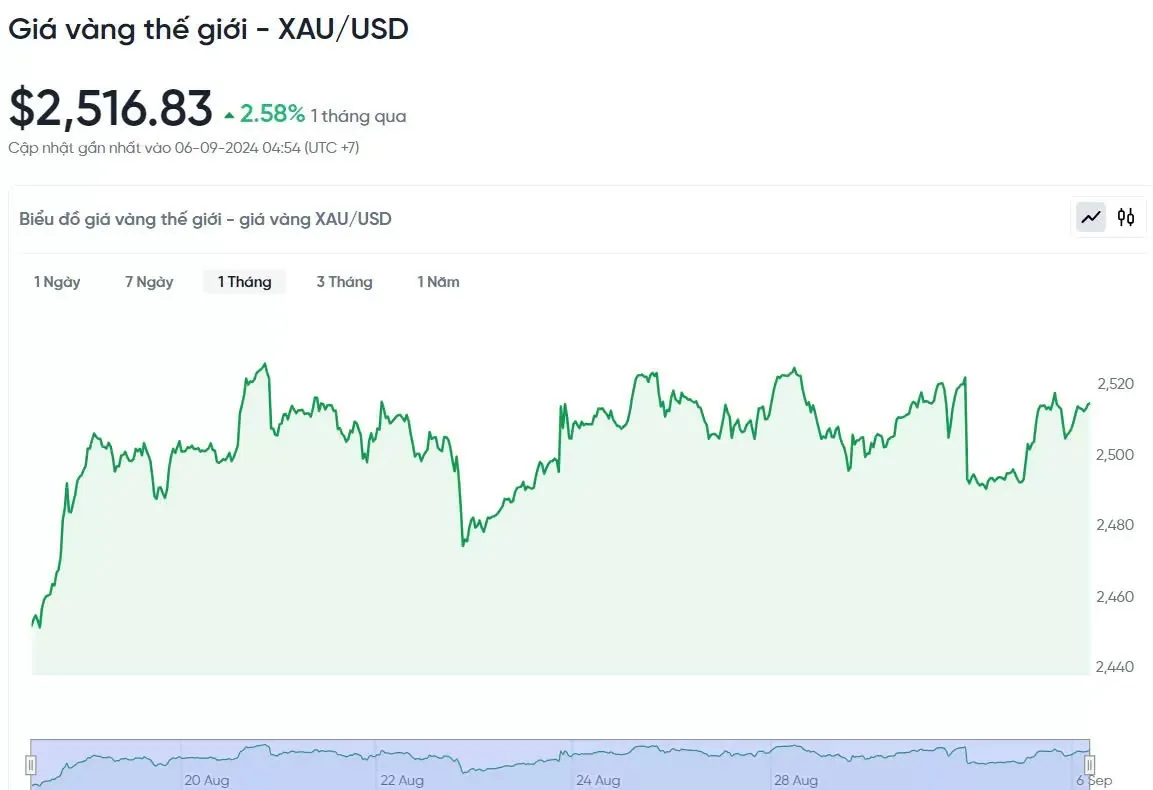The width and height of the screenshot is (1153, 790).
Task: Click the 2,440 y-axis label
Action: point(1115,666)
